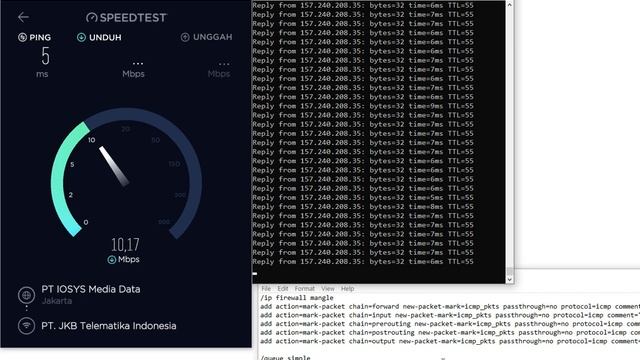Click the time=9ms ping reply line
This screenshot has height=360, width=640.
pos(363,106)
